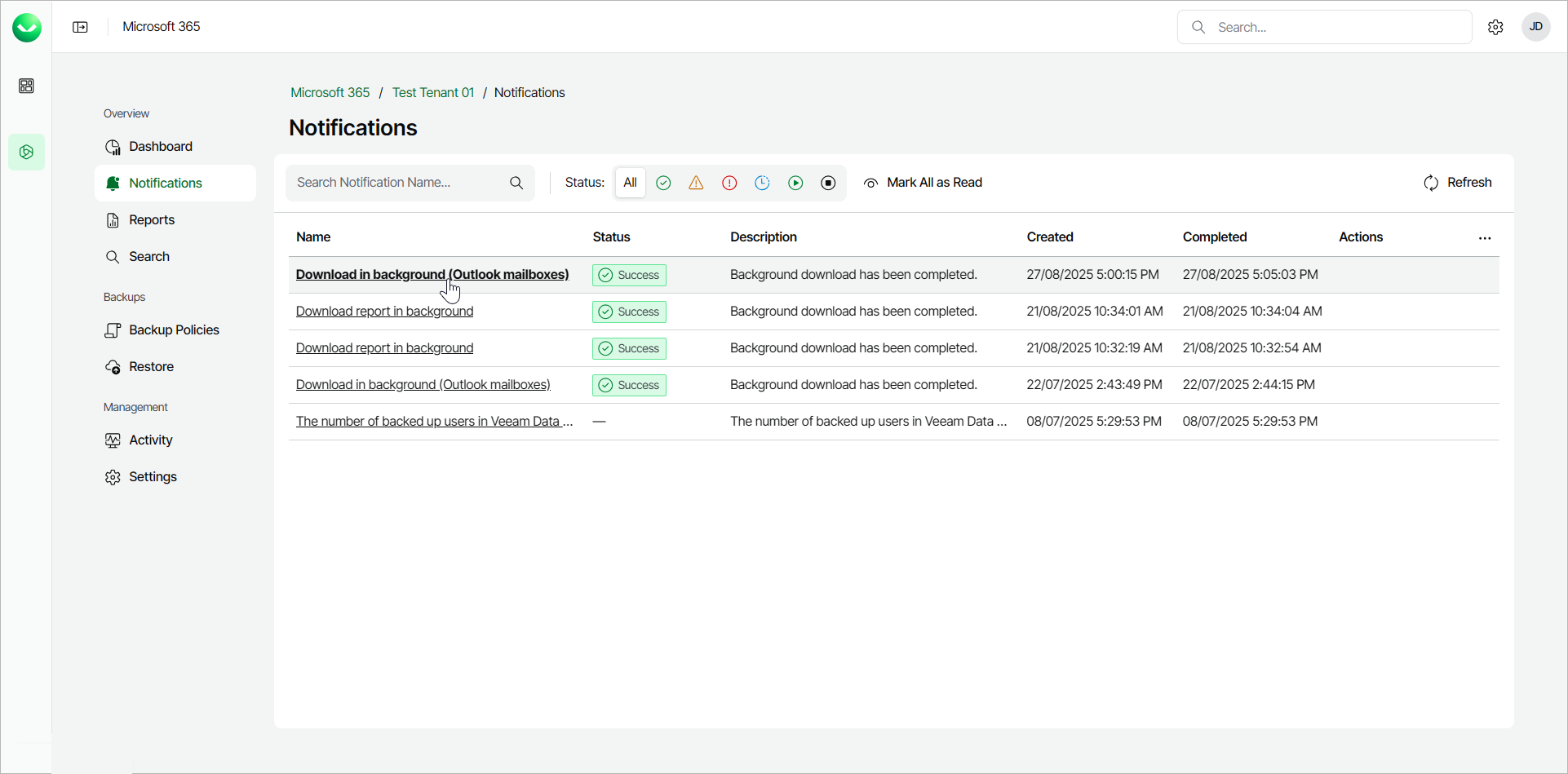Filter notifications by the green play Running status
The width and height of the screenshot is (1568, 774).
(795, 183)
